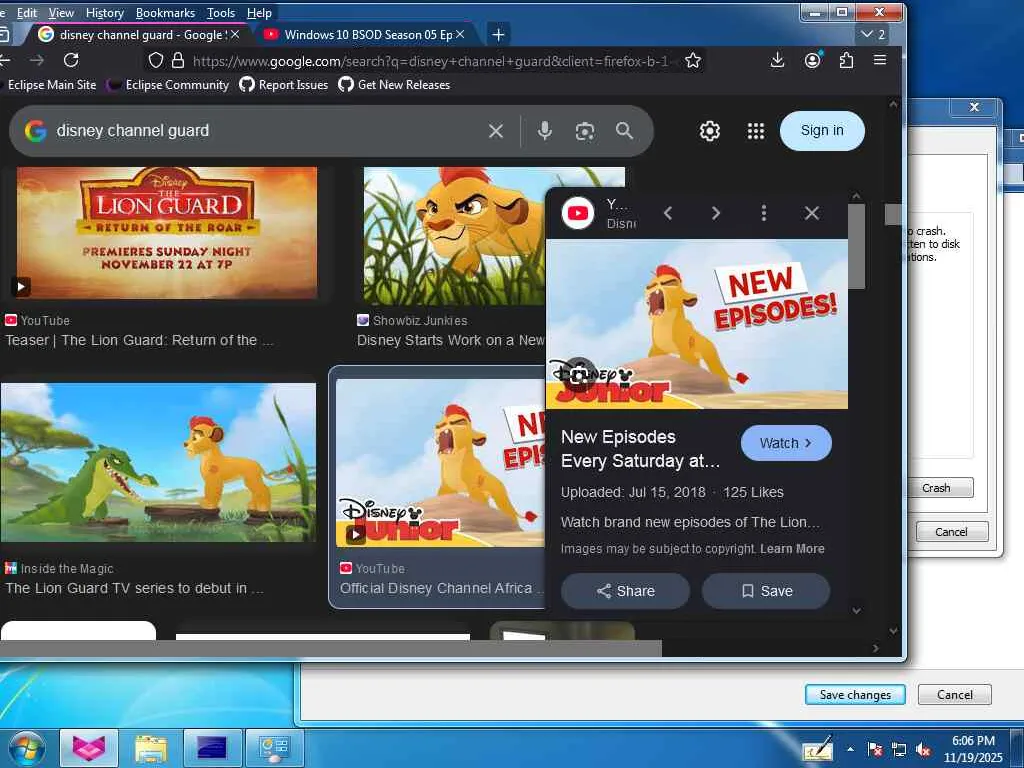Open the muted volume tray icon
This screenshot has height=768, width=1024.
click(923, 750)
